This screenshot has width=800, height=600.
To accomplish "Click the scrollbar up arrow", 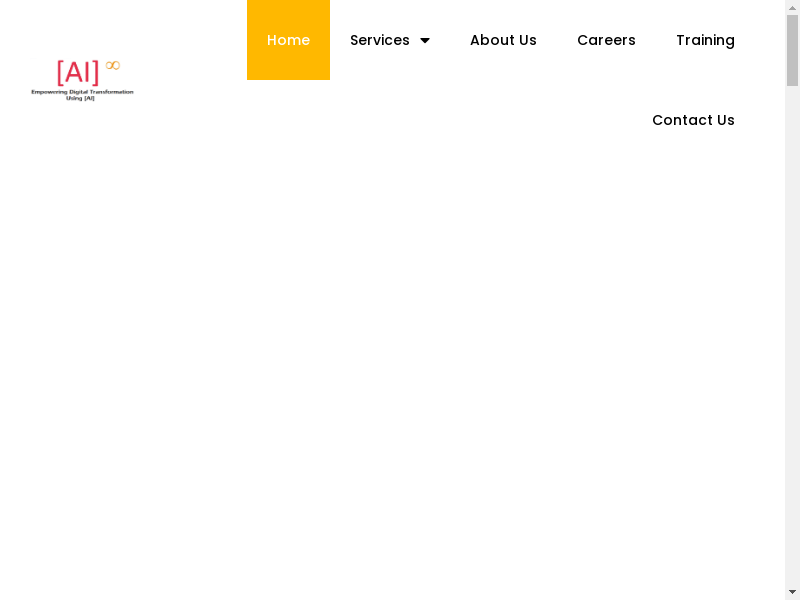I will point(792,7).
